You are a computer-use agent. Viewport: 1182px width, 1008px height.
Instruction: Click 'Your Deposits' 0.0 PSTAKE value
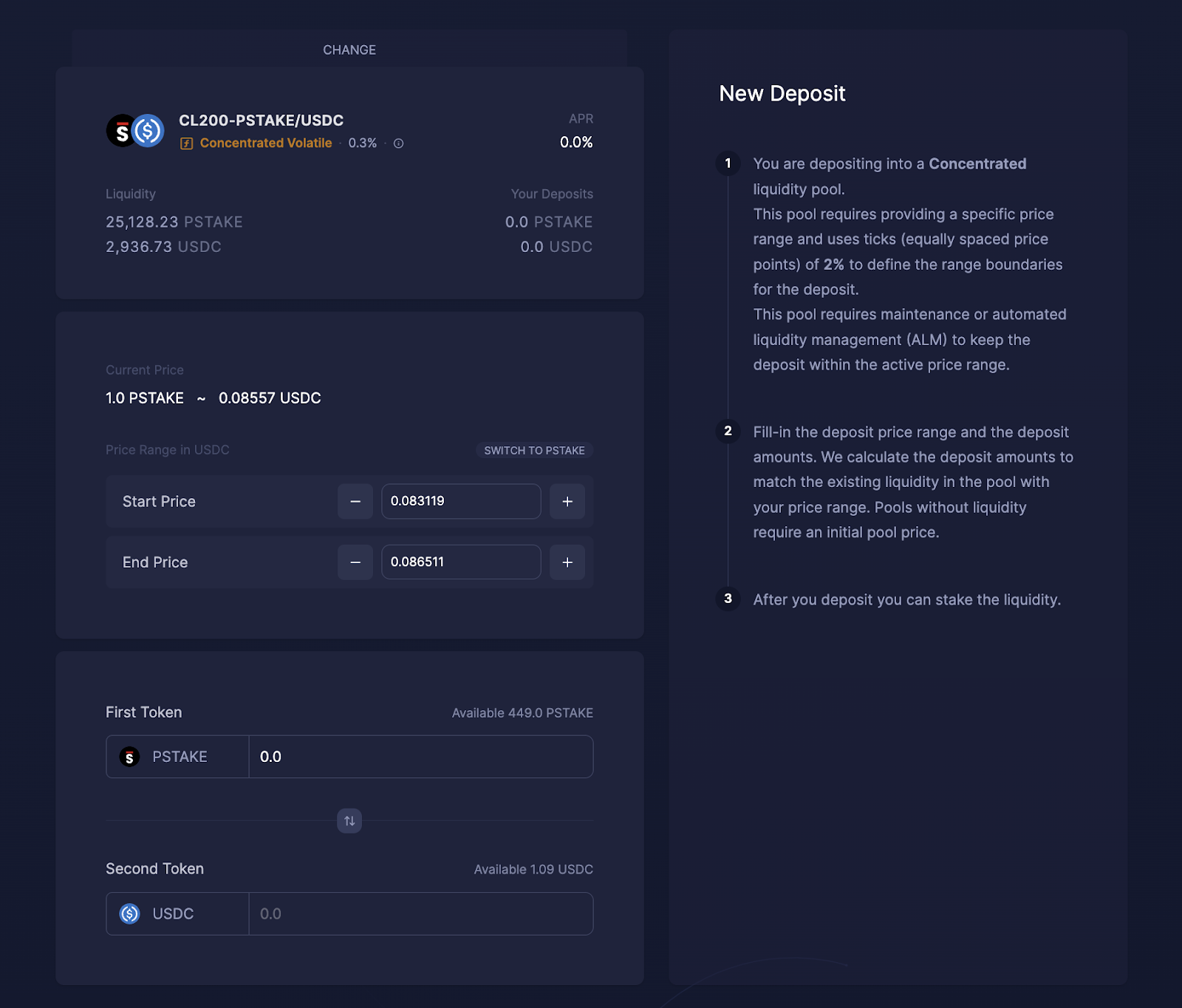549,222
